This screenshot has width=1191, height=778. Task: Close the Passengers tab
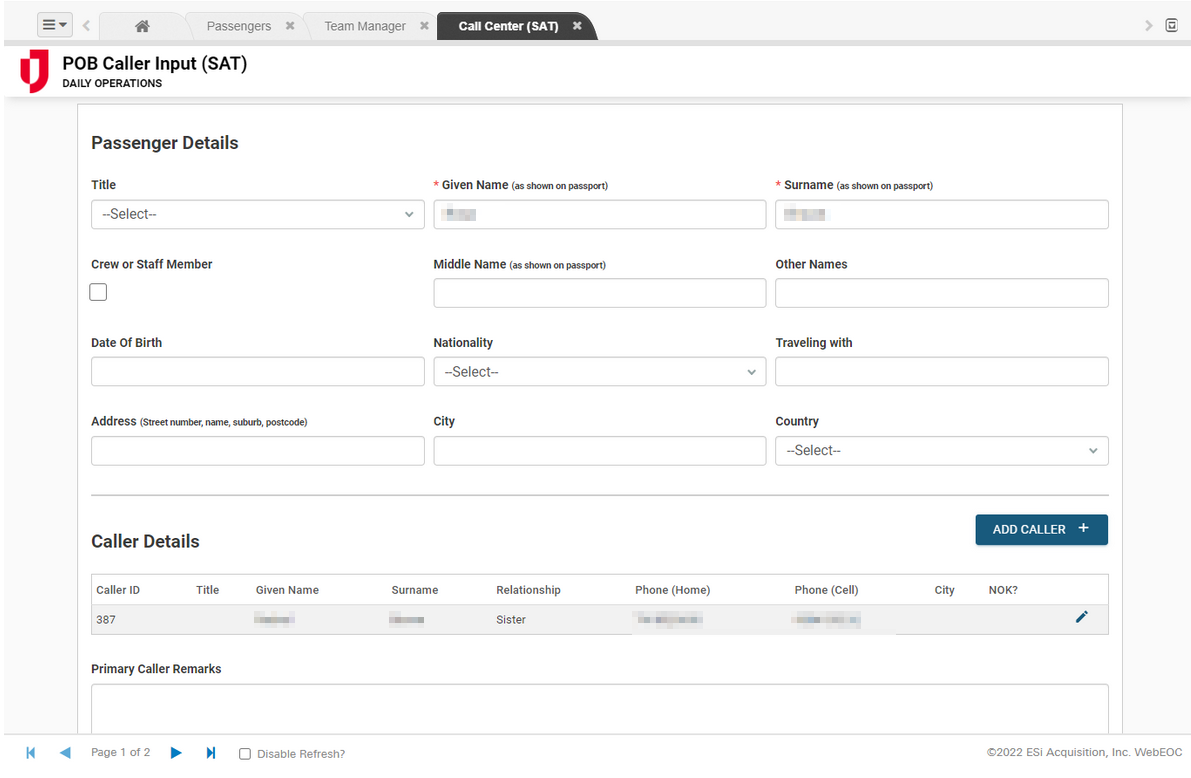(x=290, y=26)
